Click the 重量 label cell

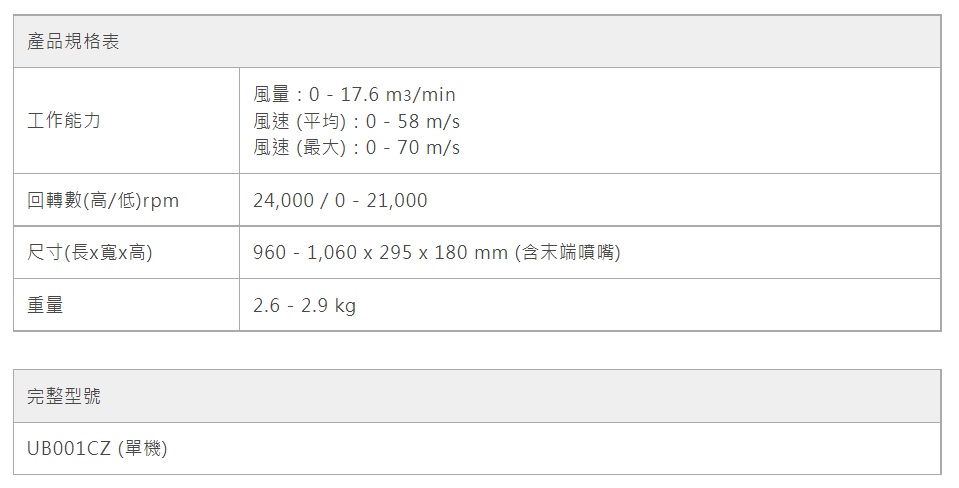tap(45, 305)
